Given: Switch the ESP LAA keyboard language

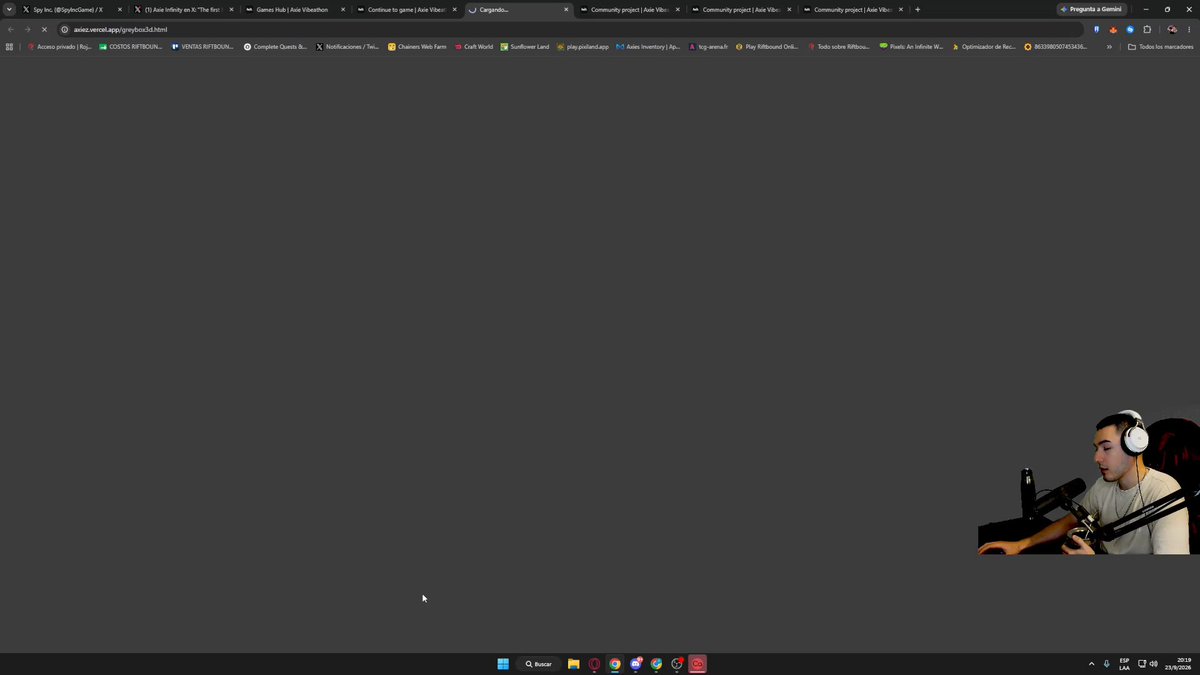Looking at the screenshot, I should (x=1124, y=664).
